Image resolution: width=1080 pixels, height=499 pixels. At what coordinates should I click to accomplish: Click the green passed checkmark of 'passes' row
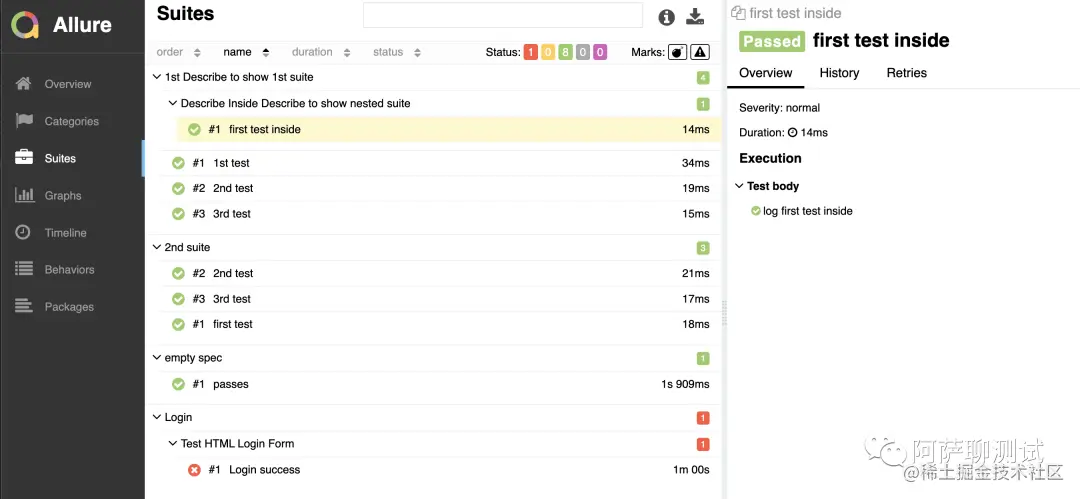click(x=178, y=385)
